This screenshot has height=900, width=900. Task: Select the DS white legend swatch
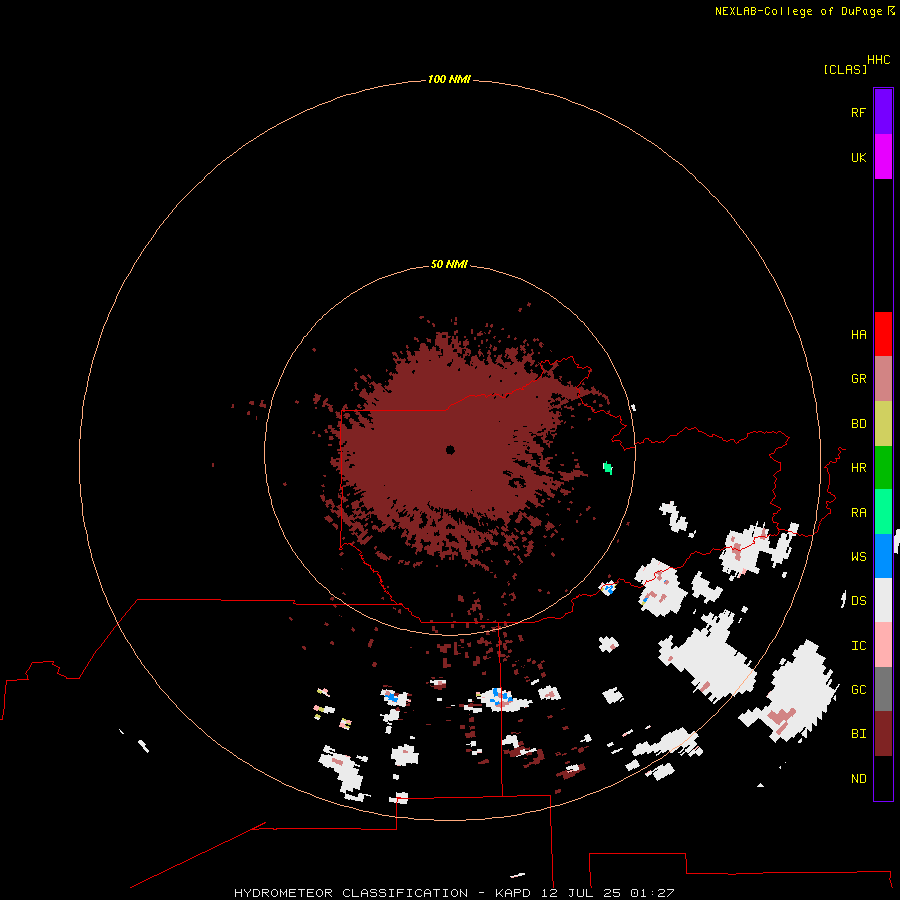coord(883,600)
